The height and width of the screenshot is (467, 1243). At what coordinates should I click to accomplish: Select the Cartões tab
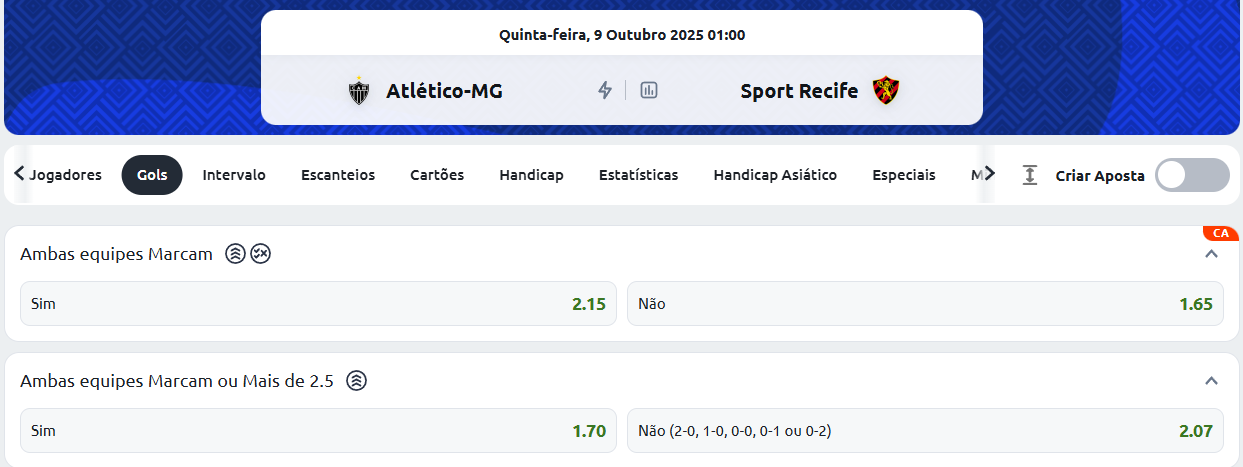coord(437,175)
